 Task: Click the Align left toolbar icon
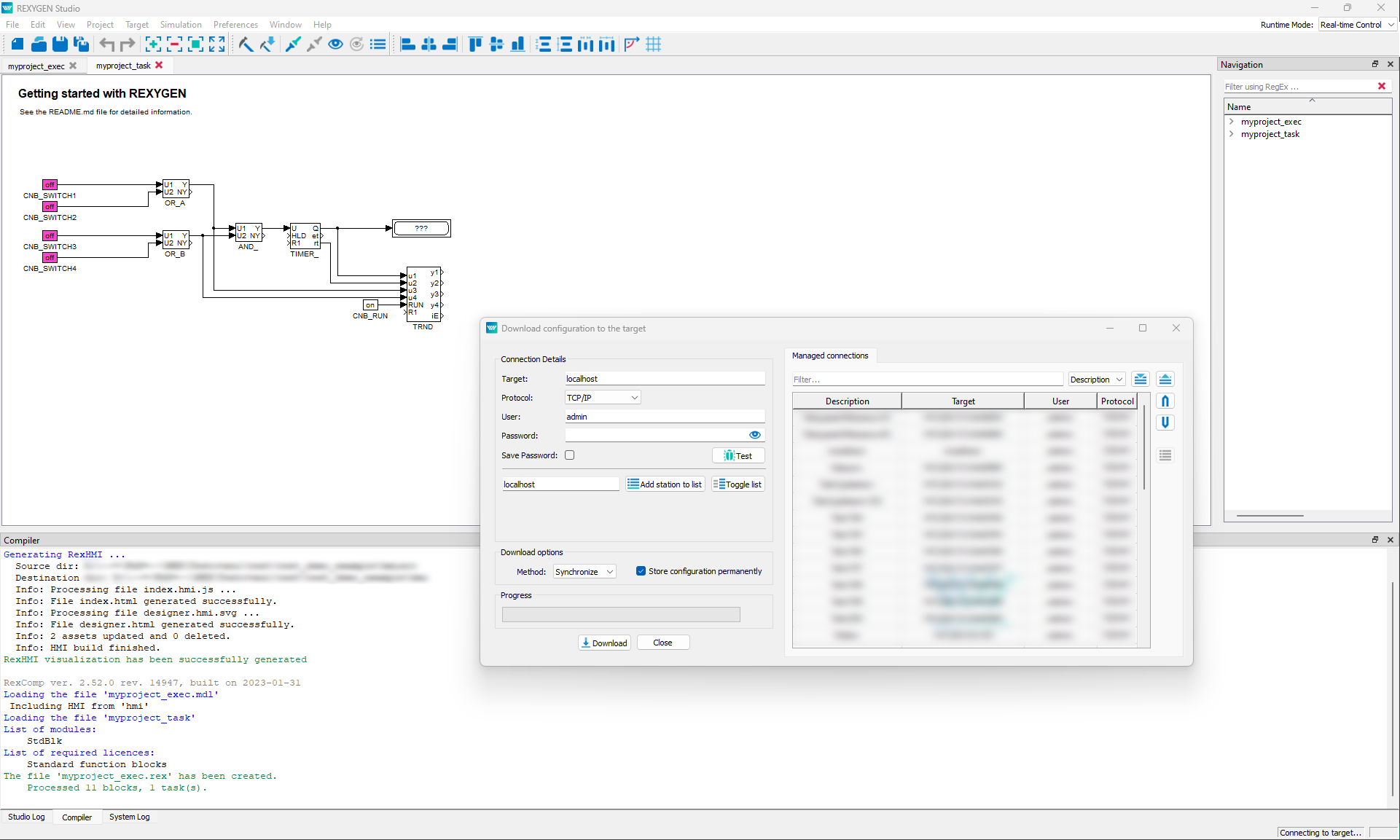[407, 44]
